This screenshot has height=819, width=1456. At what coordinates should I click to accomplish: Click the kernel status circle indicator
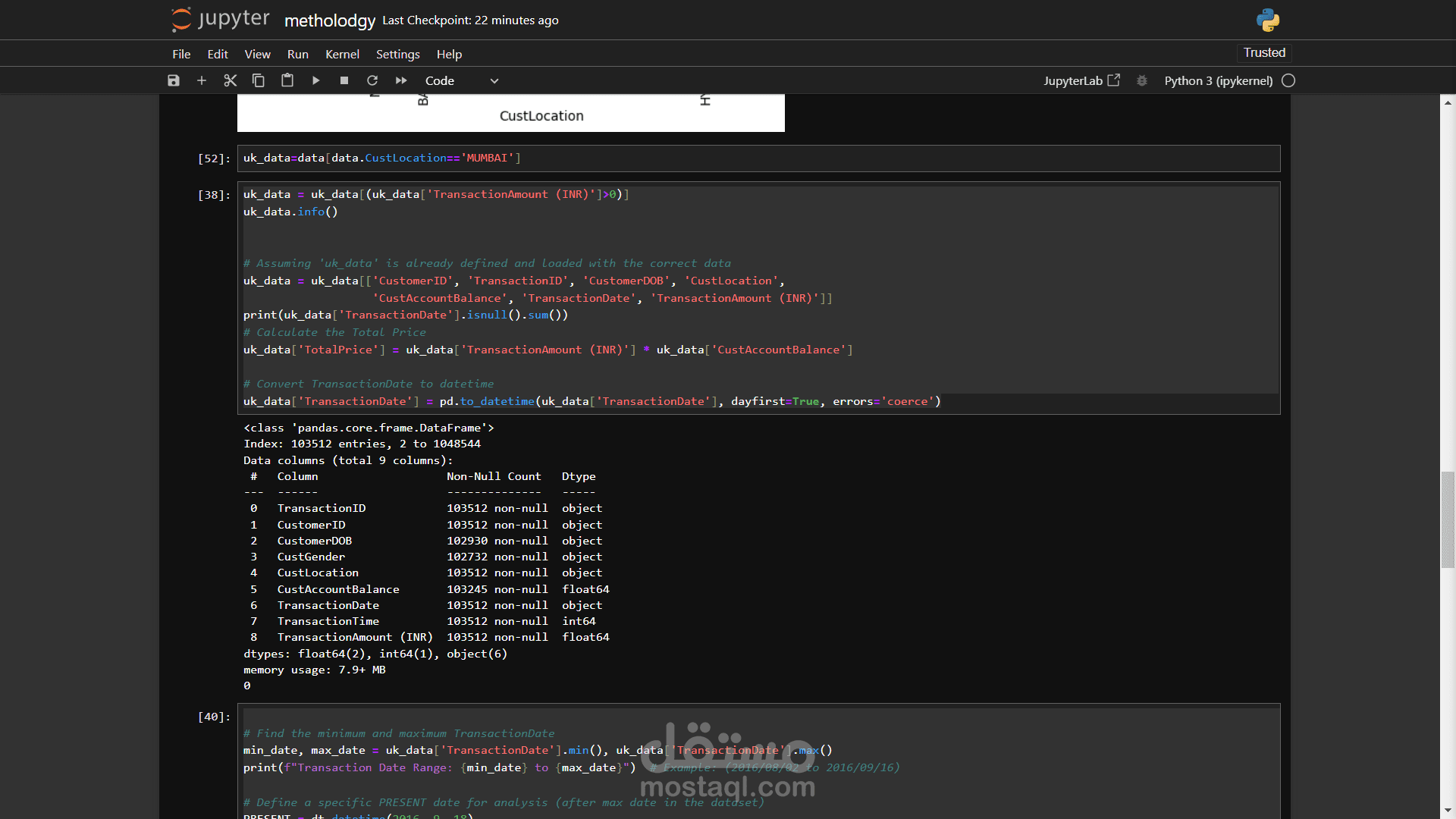click(1288, 80)
